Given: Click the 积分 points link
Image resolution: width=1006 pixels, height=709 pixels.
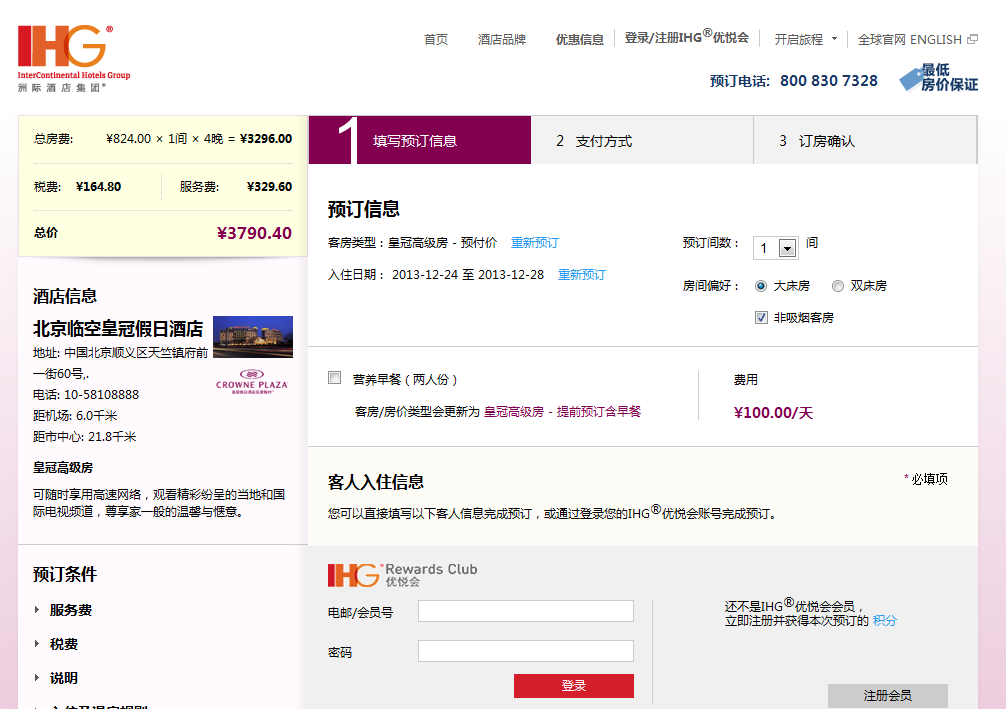Looking at the screenshot, I should click(885, 620).
